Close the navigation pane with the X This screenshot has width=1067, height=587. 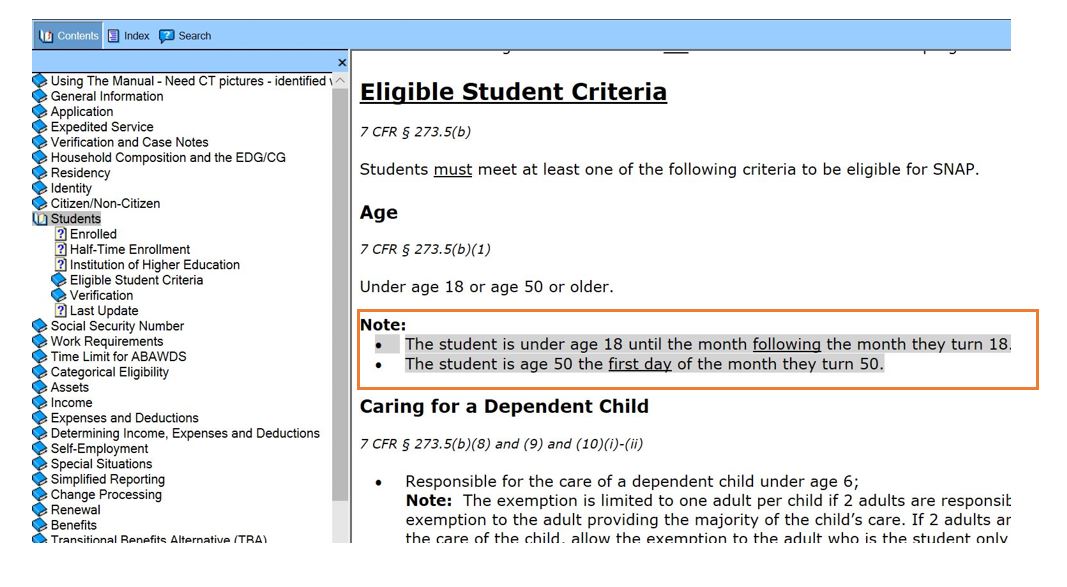point(342,63)
